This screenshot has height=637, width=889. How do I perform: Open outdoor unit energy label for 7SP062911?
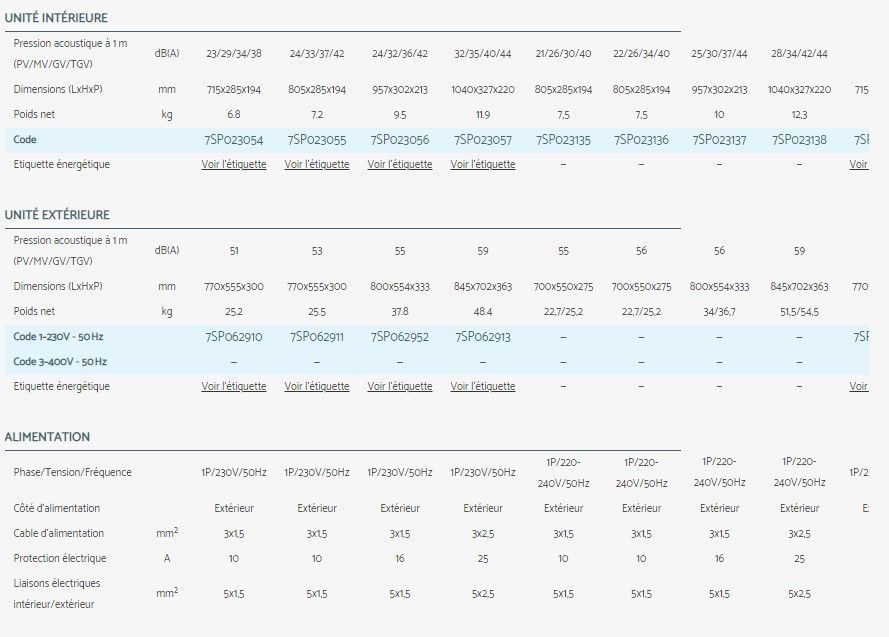pos(317,386)
